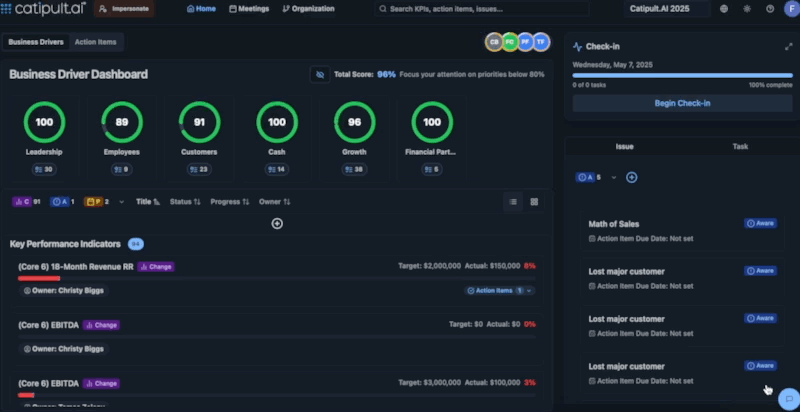Click the hide-scores eye icon beside Total Score
Image resolution: width=800 pixels, height=412 pixels.
coord(320,74)
